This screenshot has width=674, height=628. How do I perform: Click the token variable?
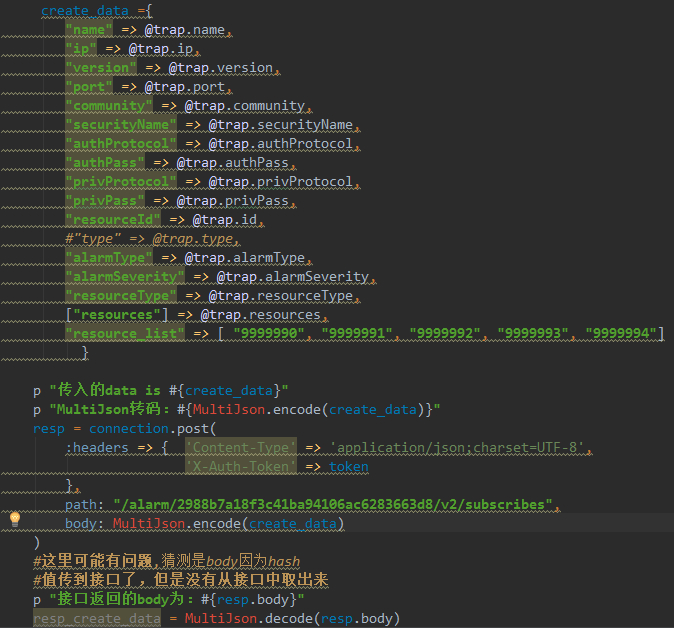coord(349,467)
